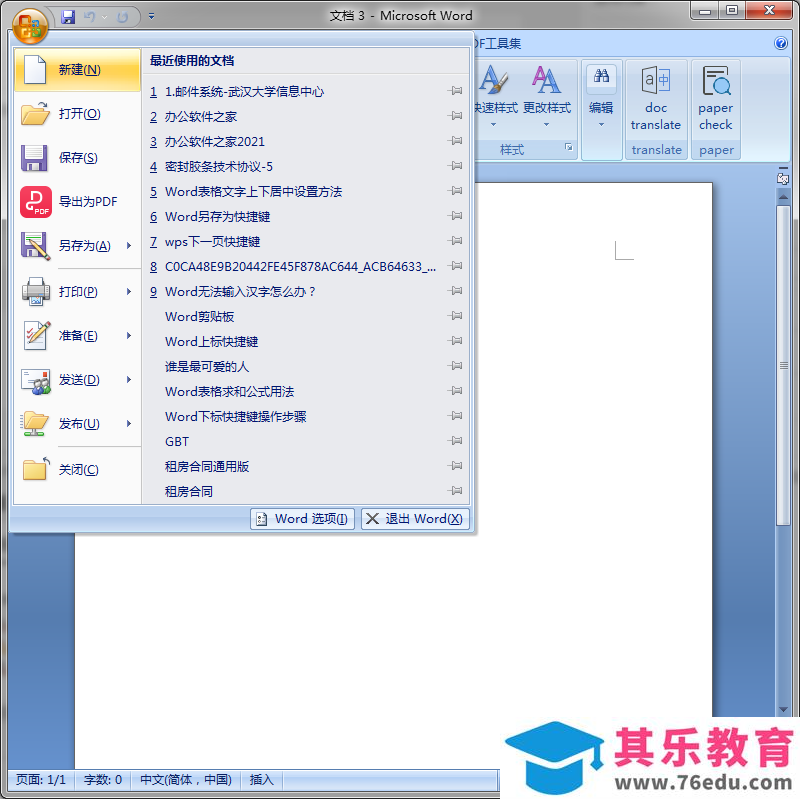800x799 pixels.
Task: Choose 打开(O) from the Office menu
Action: 77,114
